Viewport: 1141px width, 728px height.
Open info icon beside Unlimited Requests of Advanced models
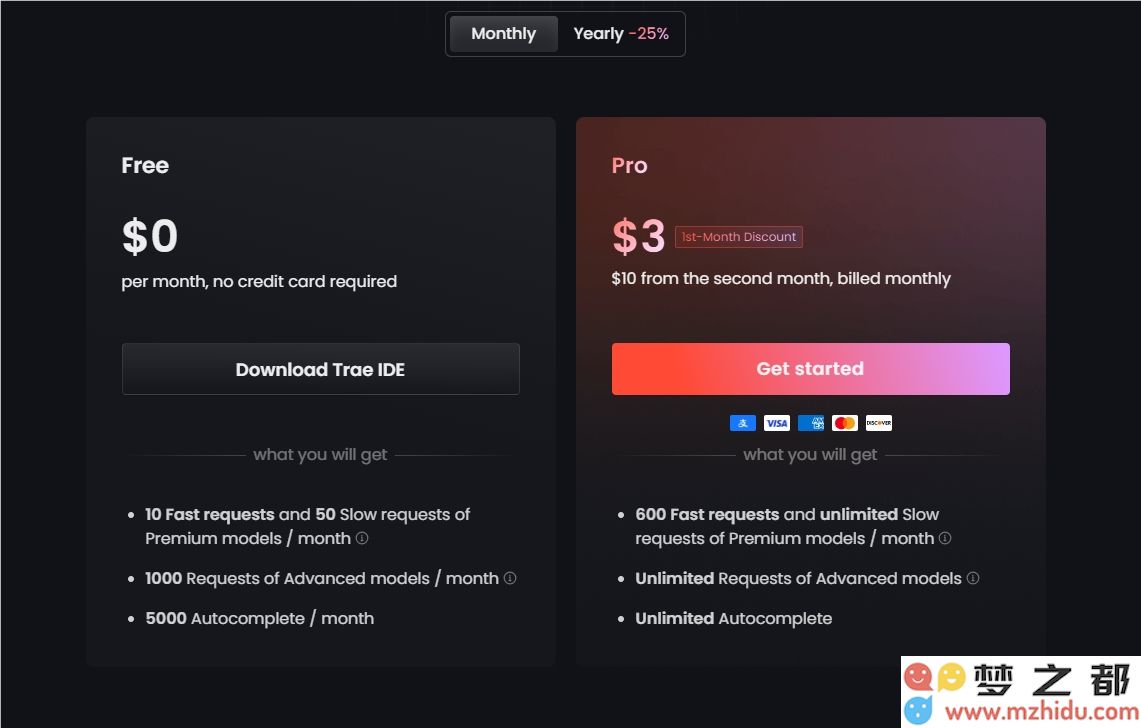point(973,578)
